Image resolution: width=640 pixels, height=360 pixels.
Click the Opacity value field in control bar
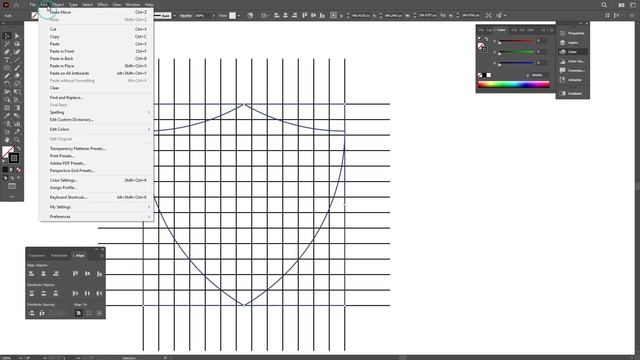coord(202,16)
